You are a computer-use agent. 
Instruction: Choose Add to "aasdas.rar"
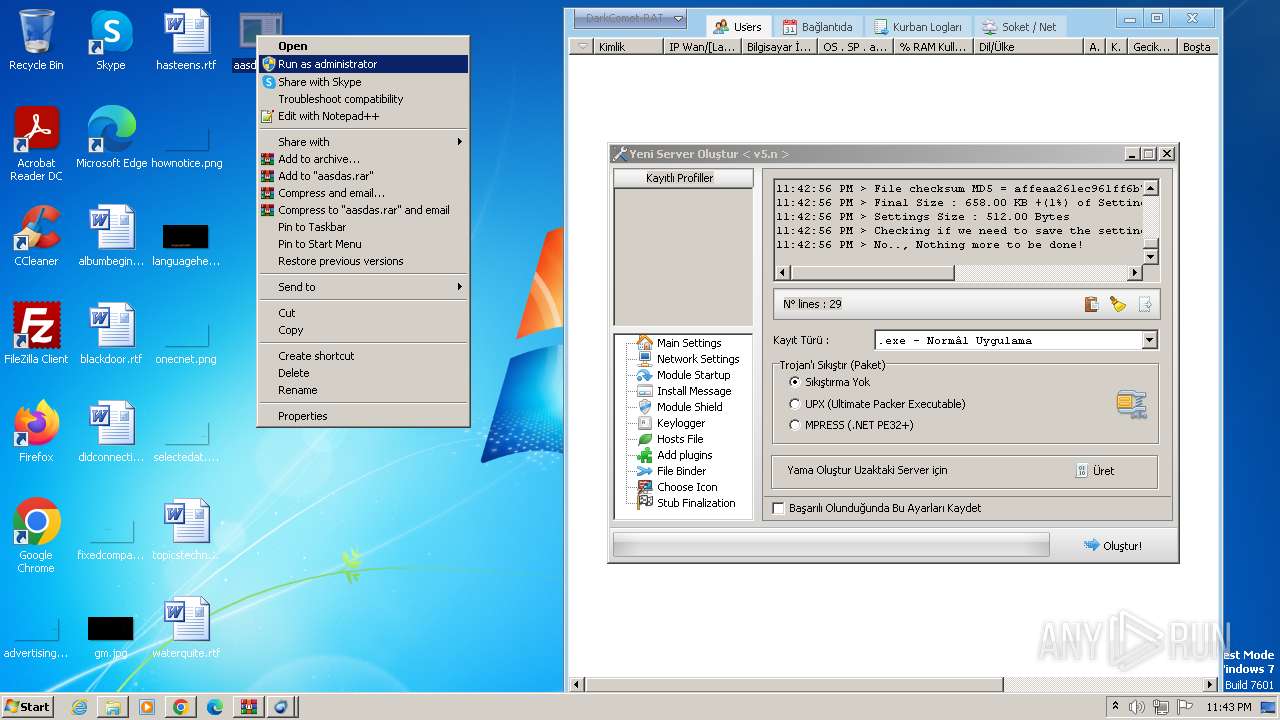[x=364, y=176]
